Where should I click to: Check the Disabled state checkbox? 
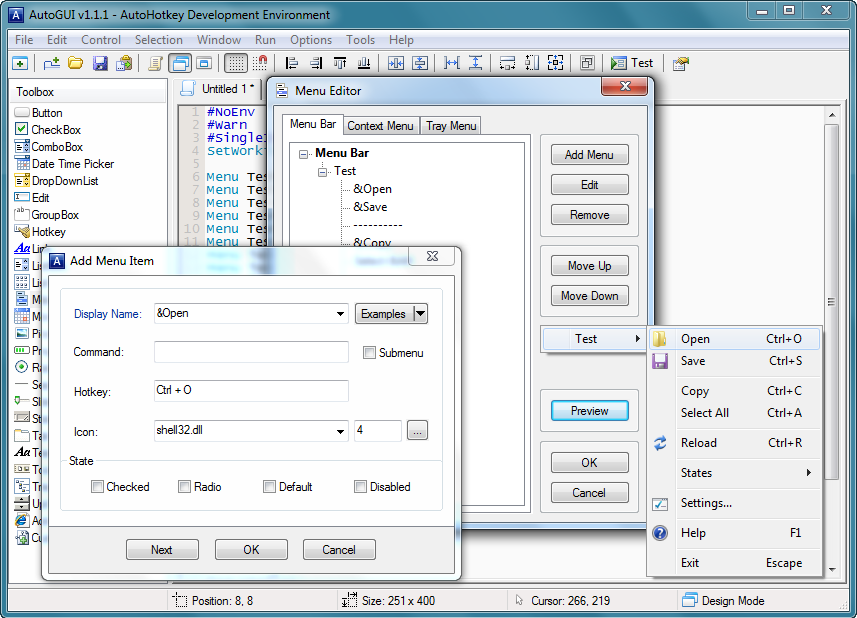[x=360, y=486]
